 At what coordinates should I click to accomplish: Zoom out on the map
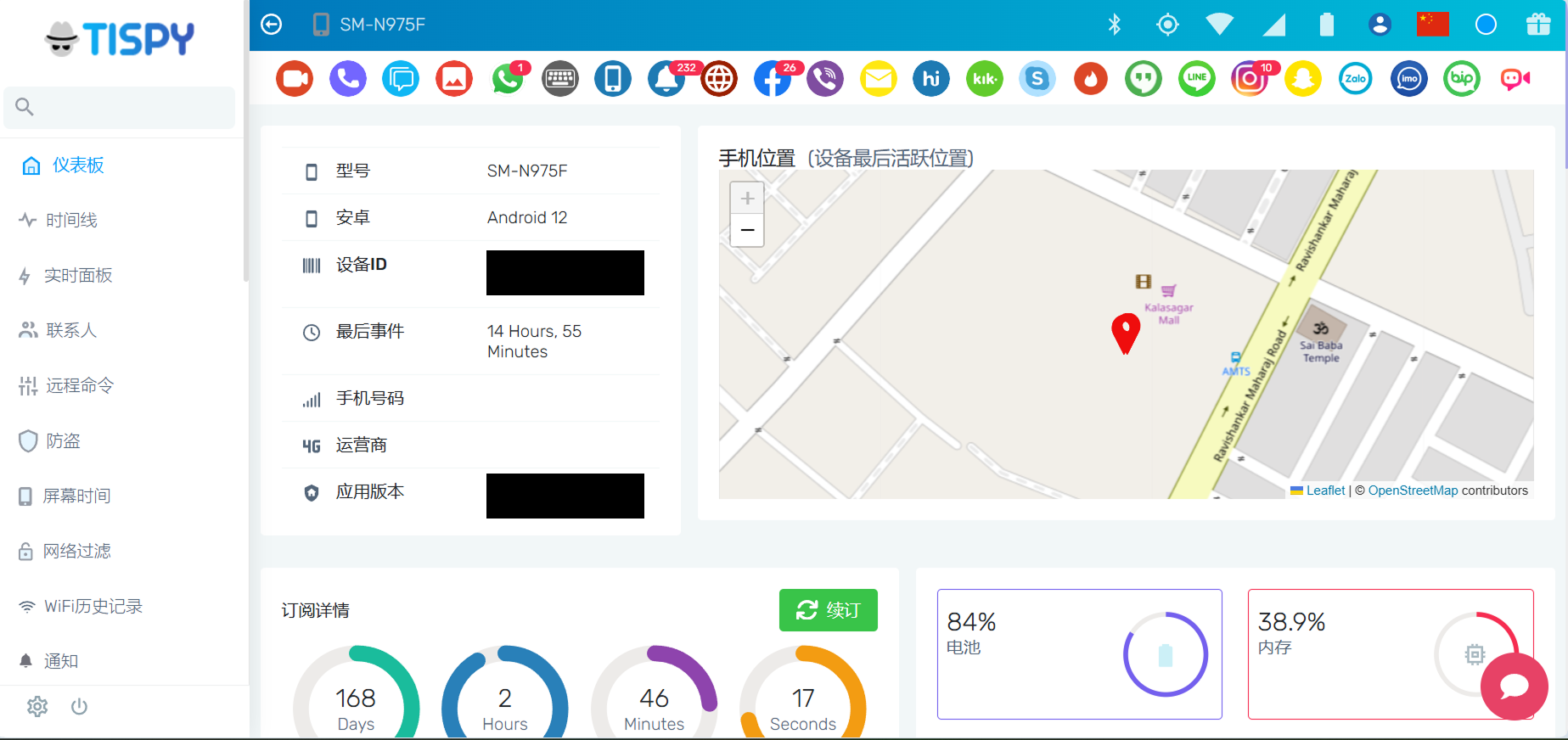point(747,231)
